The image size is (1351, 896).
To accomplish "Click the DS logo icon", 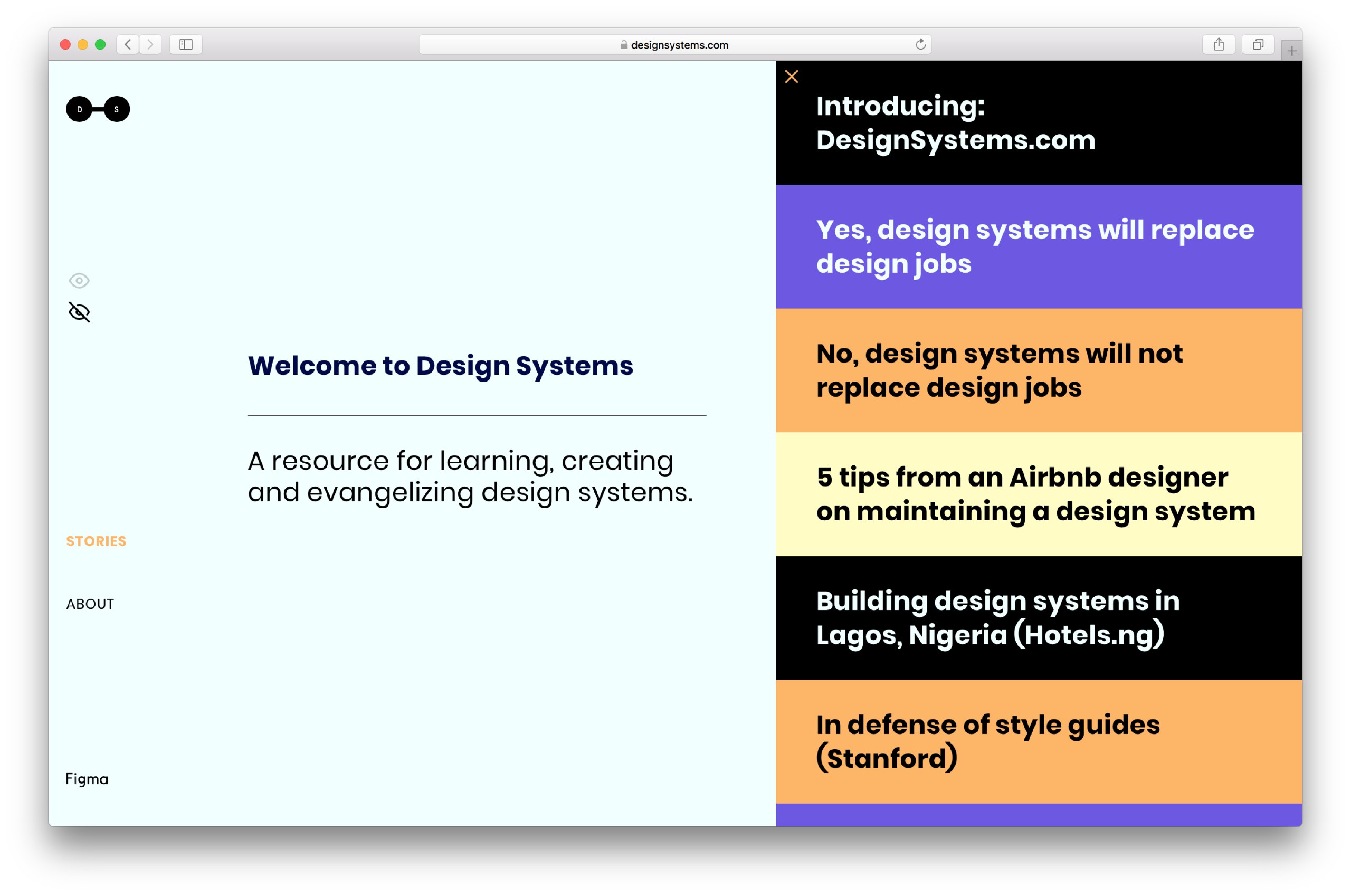I will [98, 109].
